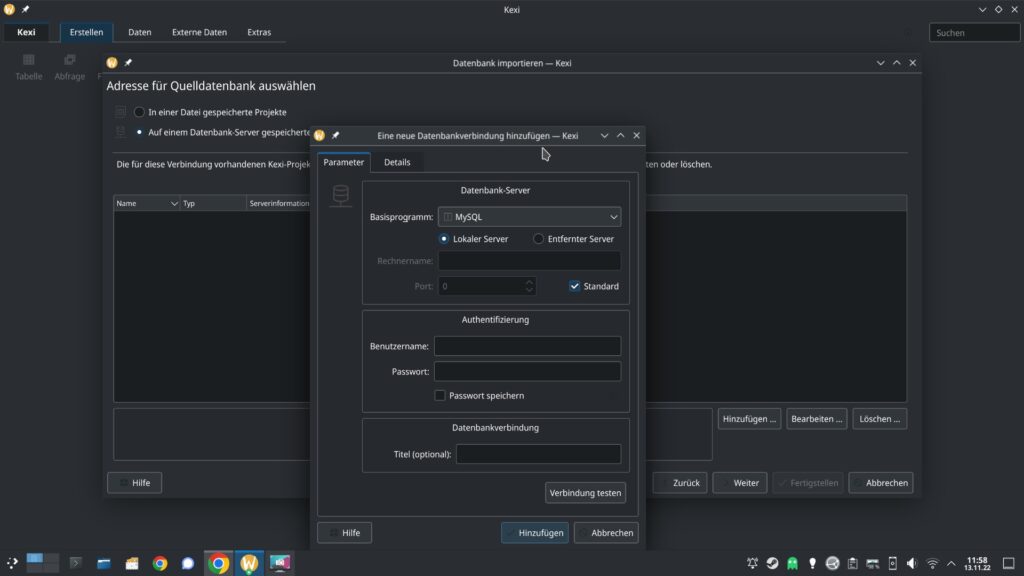Select 'Auf einem Datenbank-Server gespeicherte' option
This screenshot has height=576, width=1024.
click(139, 132)
